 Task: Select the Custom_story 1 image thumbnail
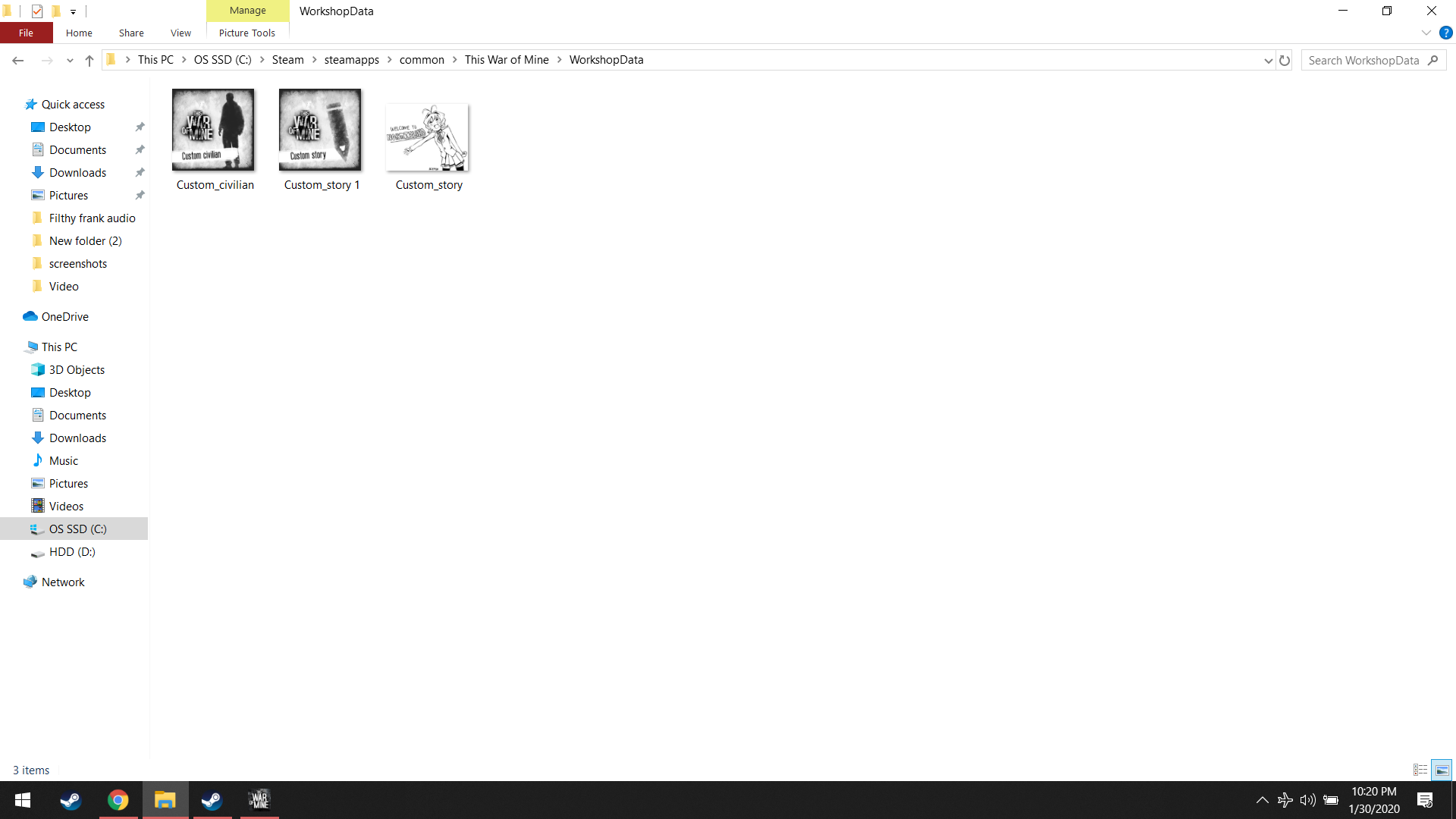pyautogui.click(x=320, y=130)
